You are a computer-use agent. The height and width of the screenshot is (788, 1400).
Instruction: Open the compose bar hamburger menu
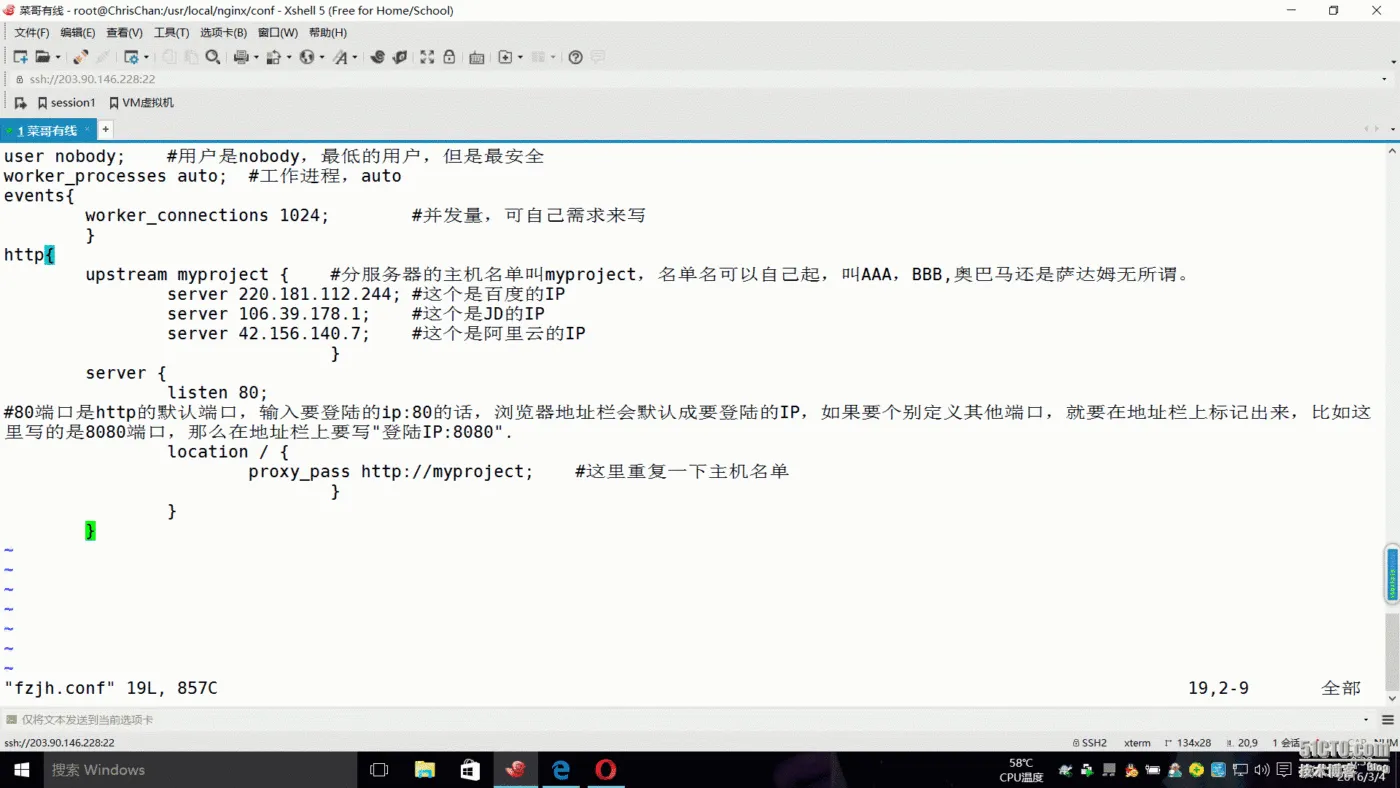pyautogui.click(x=1388, y=719)
